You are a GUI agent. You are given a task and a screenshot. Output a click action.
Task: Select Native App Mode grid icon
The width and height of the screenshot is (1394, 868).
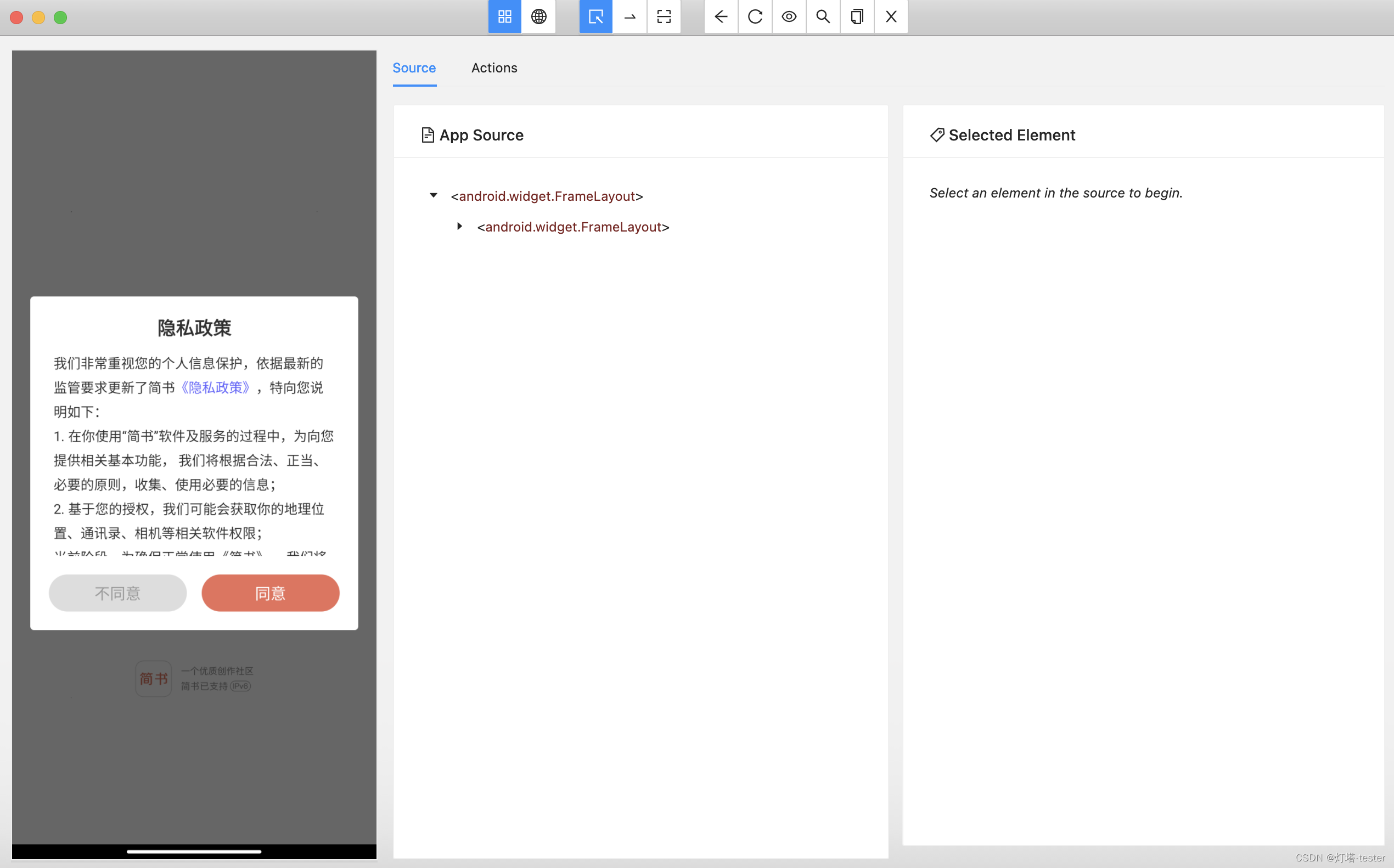click(x=504, y=16)
